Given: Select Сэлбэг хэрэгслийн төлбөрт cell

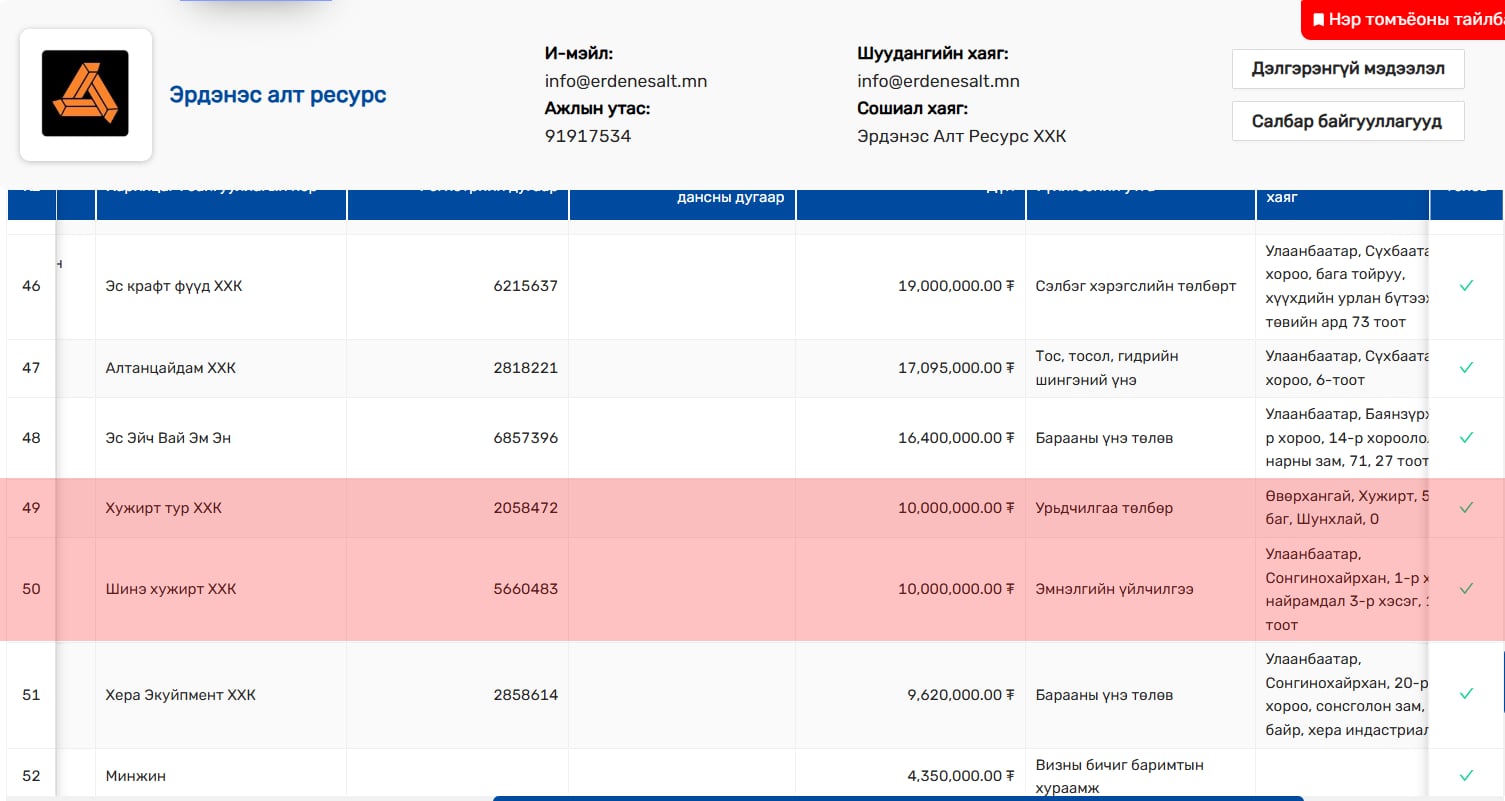Looking at the screenshot, I should [x=1141, y=286].
